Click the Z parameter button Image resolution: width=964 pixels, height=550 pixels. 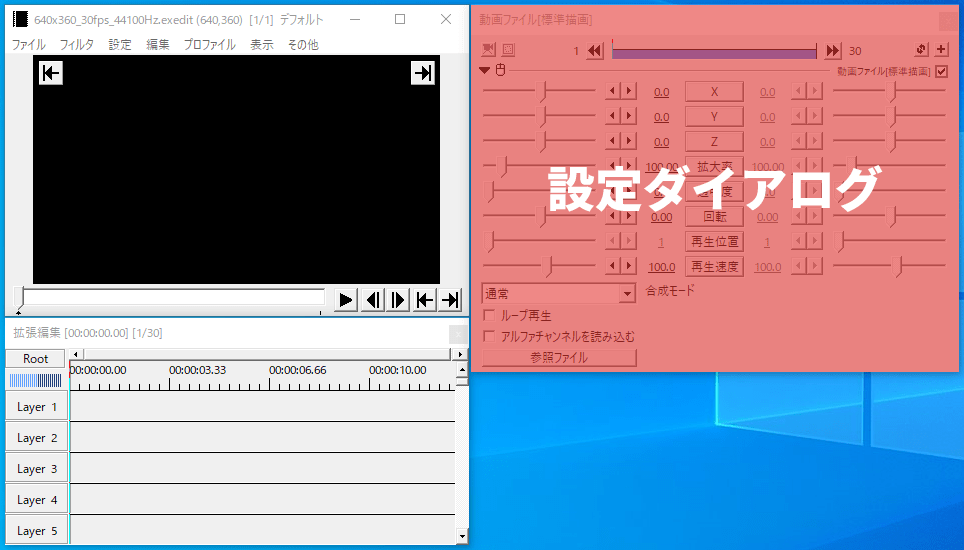coord(714,142)
